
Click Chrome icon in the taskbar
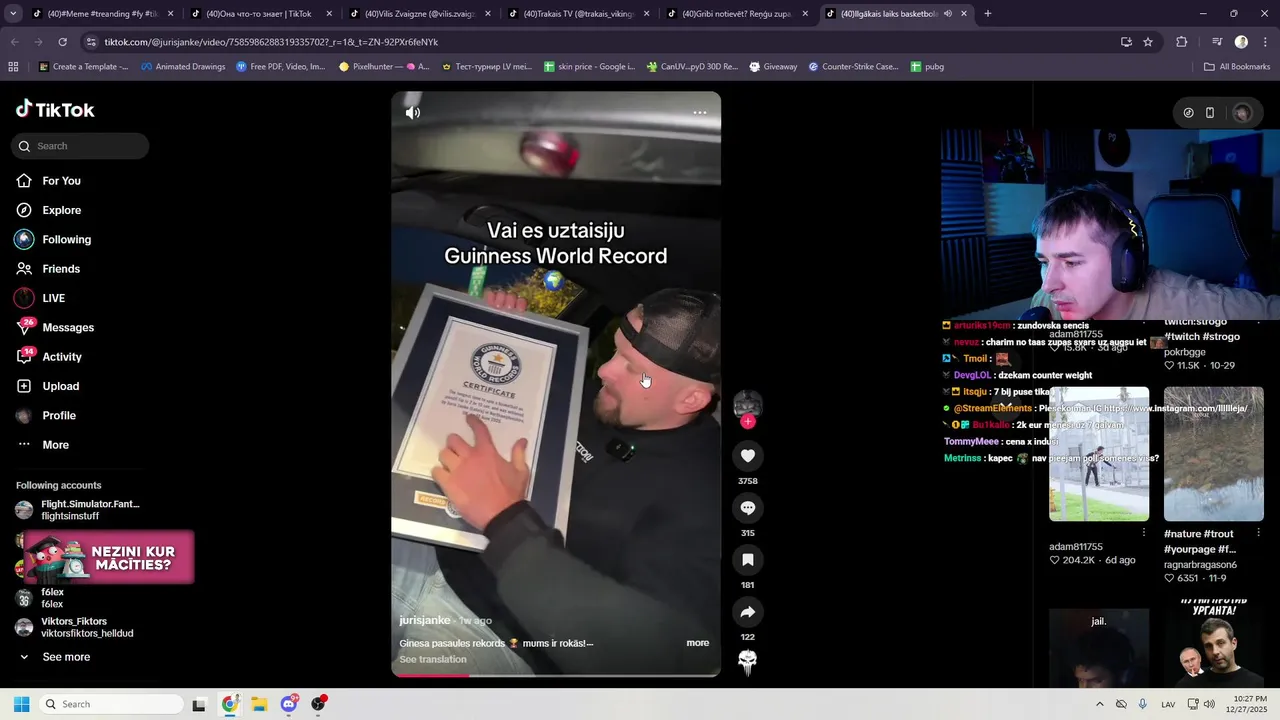[230, 704]
